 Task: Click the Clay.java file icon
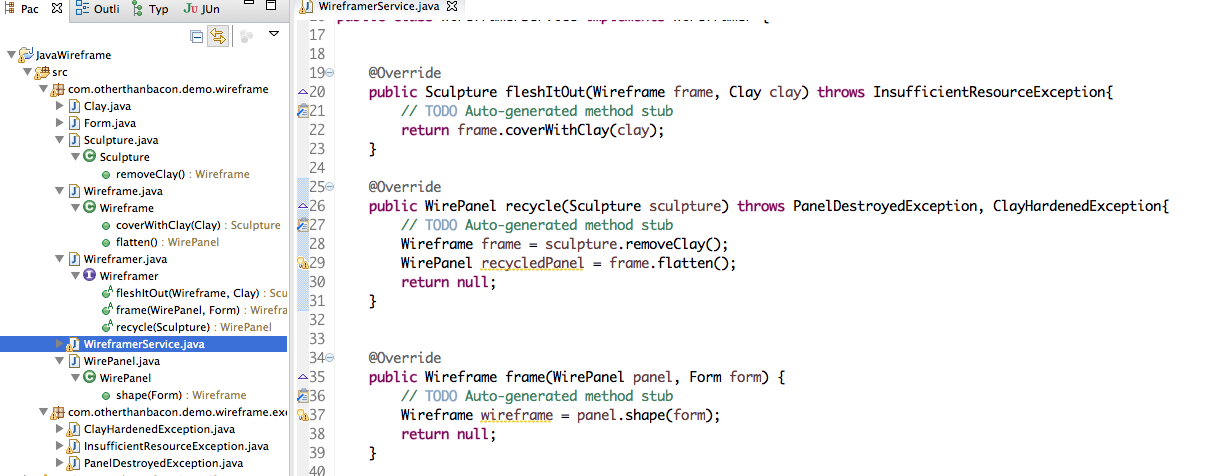[74, 106]
